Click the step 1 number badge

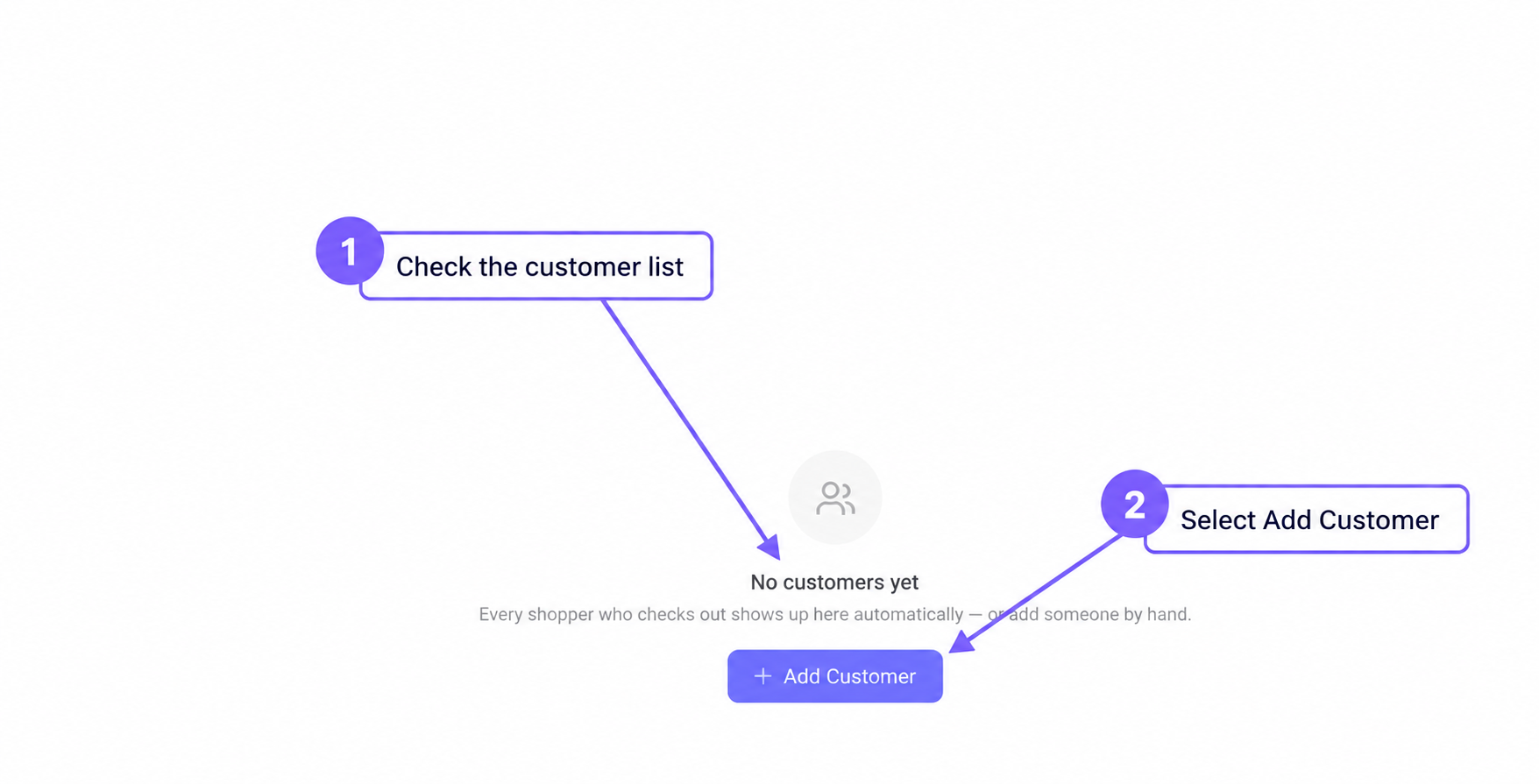tap(350, 251)
